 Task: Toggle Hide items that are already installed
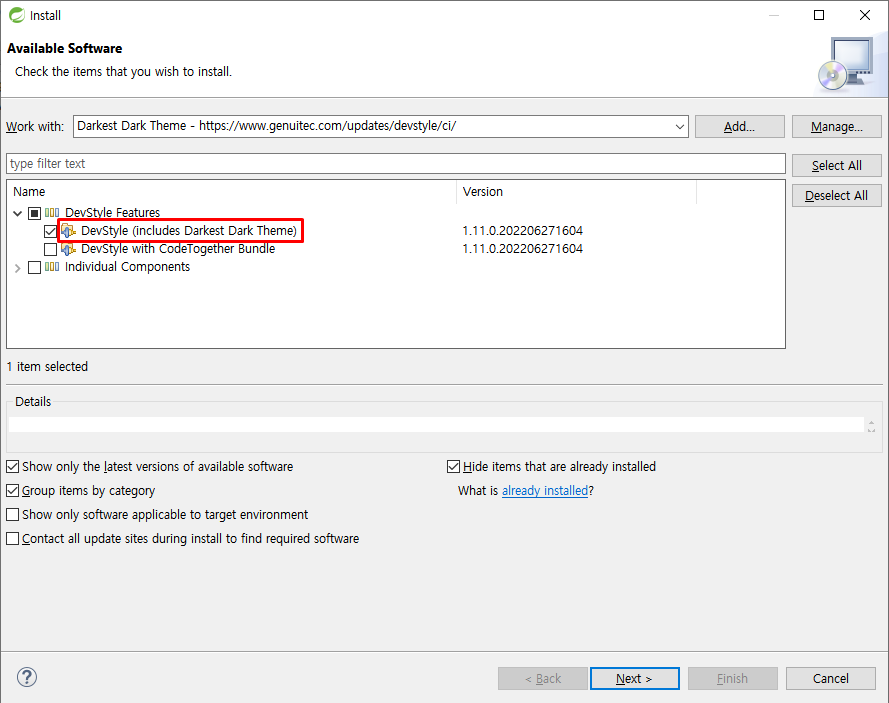tap(453, 467)
